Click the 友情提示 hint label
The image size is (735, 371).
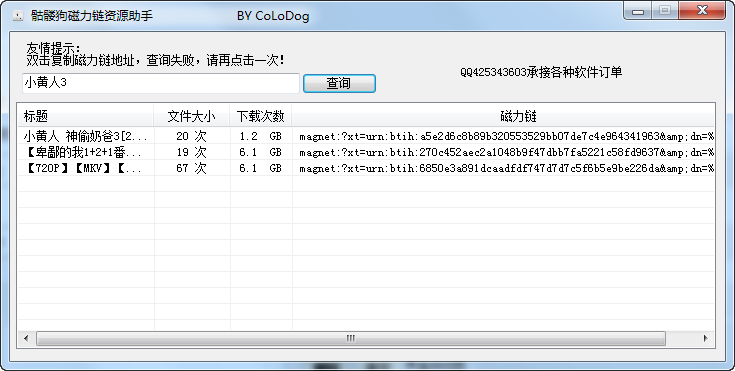pos(53,48)
